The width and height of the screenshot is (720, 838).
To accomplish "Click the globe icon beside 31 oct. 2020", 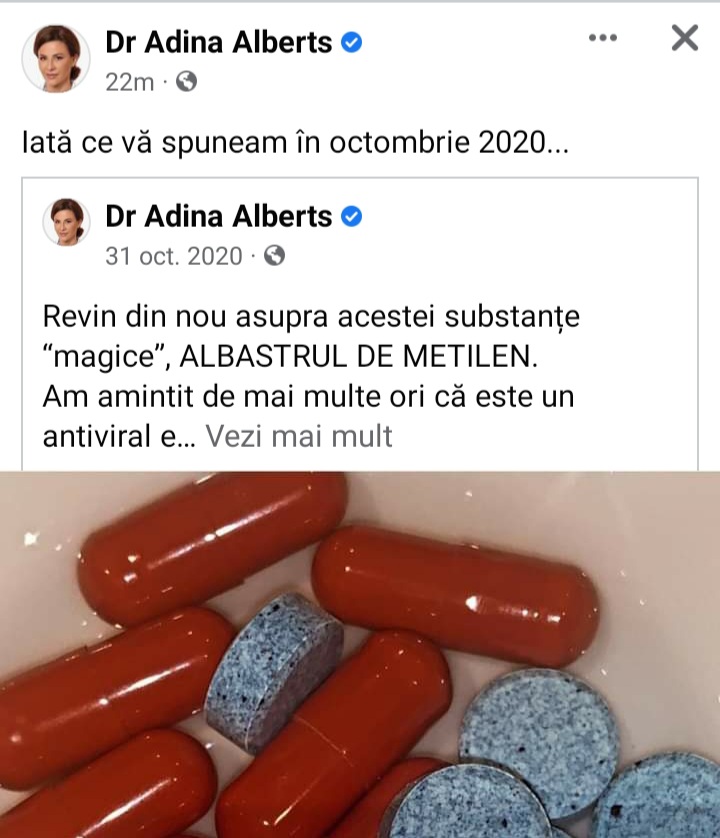I will (x=274, y=255).
